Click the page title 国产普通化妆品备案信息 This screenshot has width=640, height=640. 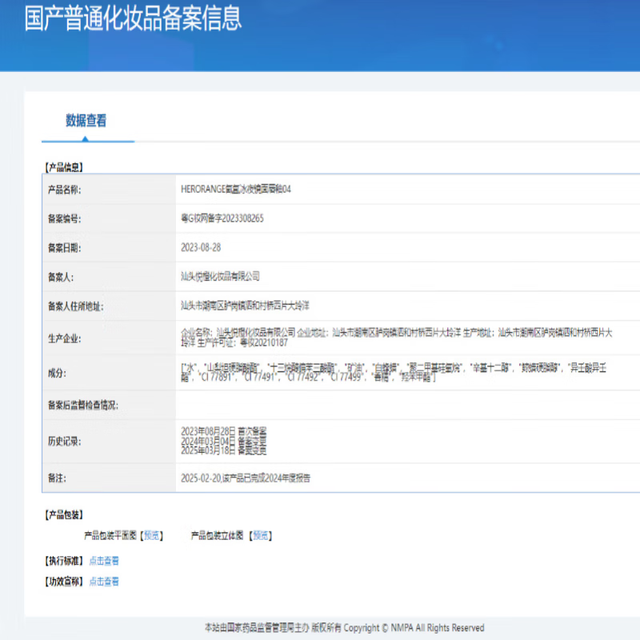pyautogui.click(x=133, y=18)
